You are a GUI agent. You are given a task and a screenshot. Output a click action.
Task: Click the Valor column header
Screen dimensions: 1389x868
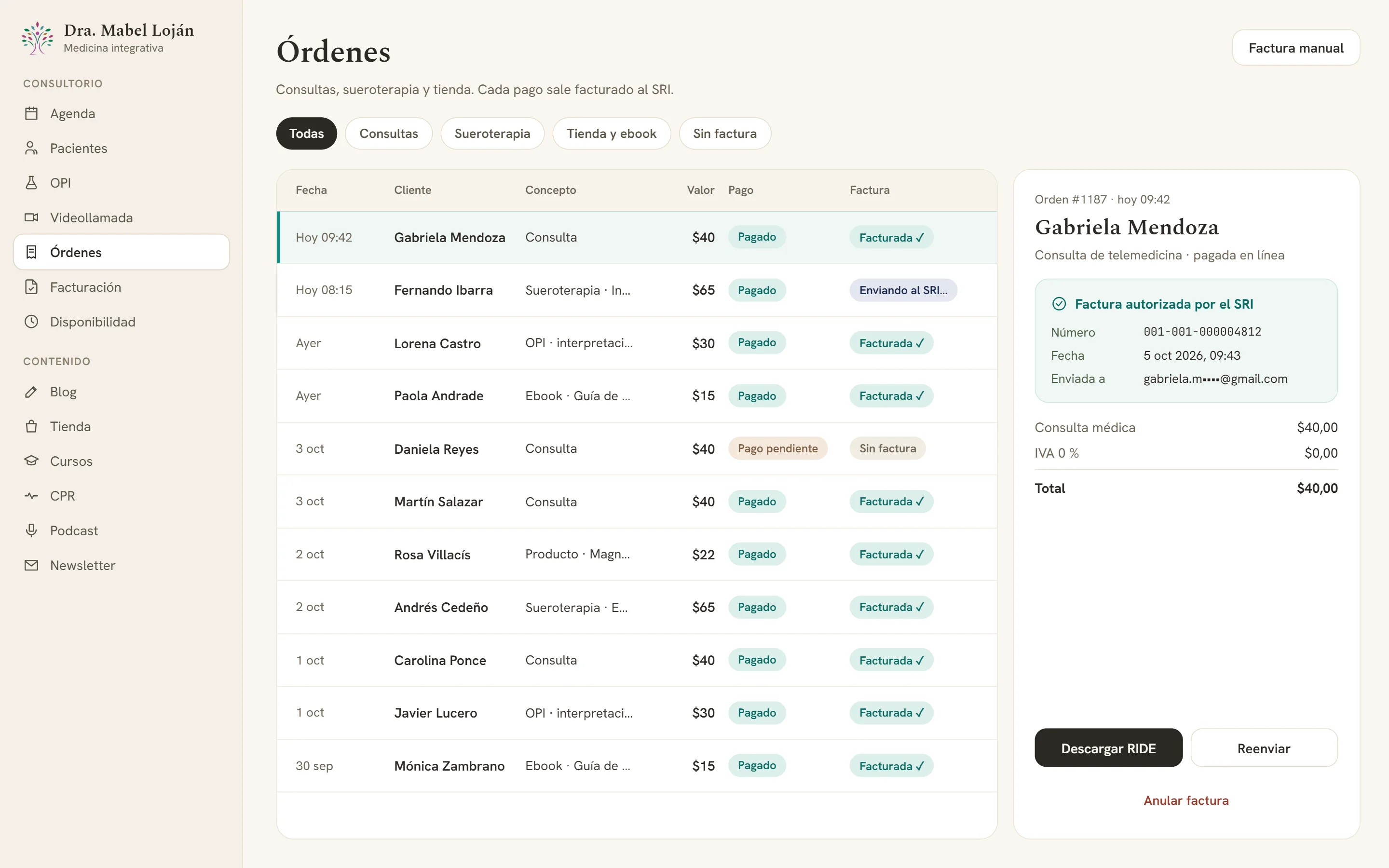tap(700, 190)
